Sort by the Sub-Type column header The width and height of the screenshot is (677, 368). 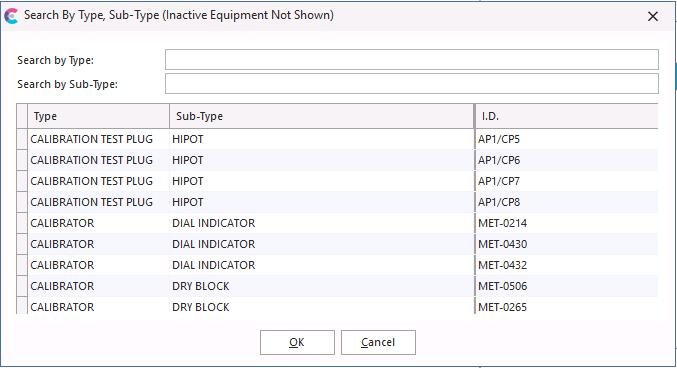coord(322,116)
